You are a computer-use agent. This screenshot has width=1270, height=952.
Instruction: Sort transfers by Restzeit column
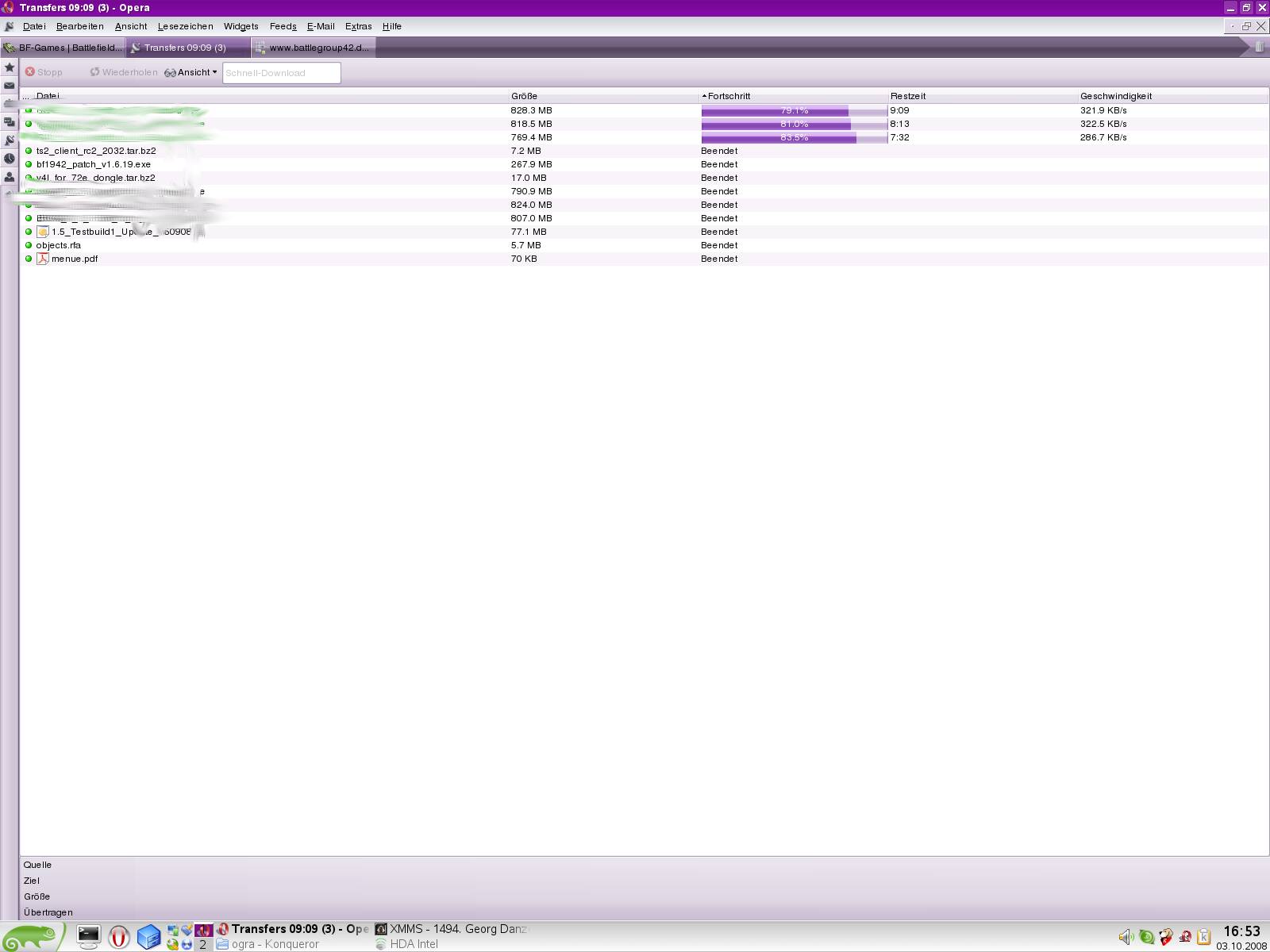(983, 96)
